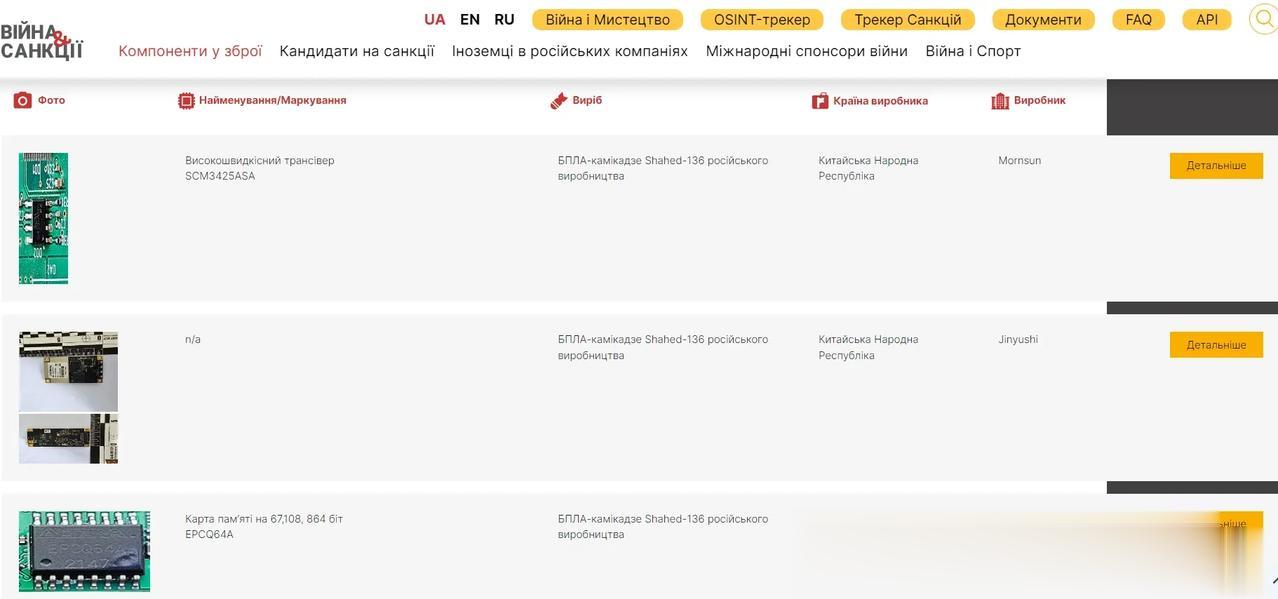The height and width of the screenshot is (599, 1278).
Task: Click Shahed-136 product text in EPCQ64A row
Action: coord(663,527)
